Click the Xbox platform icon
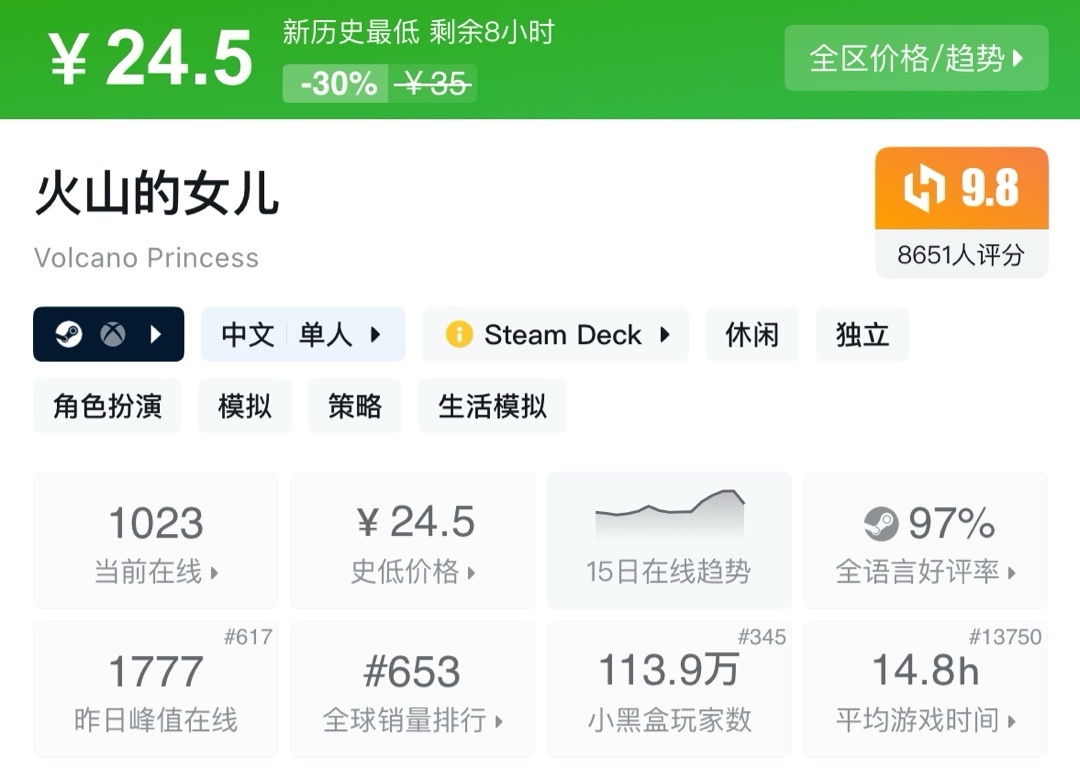 [112, 334]
